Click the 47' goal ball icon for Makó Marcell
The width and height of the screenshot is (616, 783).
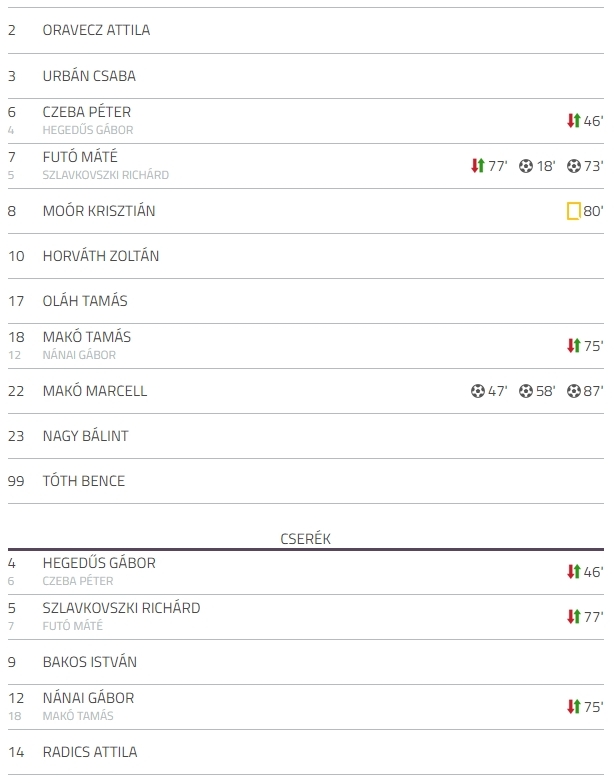[x=478, y=391]
